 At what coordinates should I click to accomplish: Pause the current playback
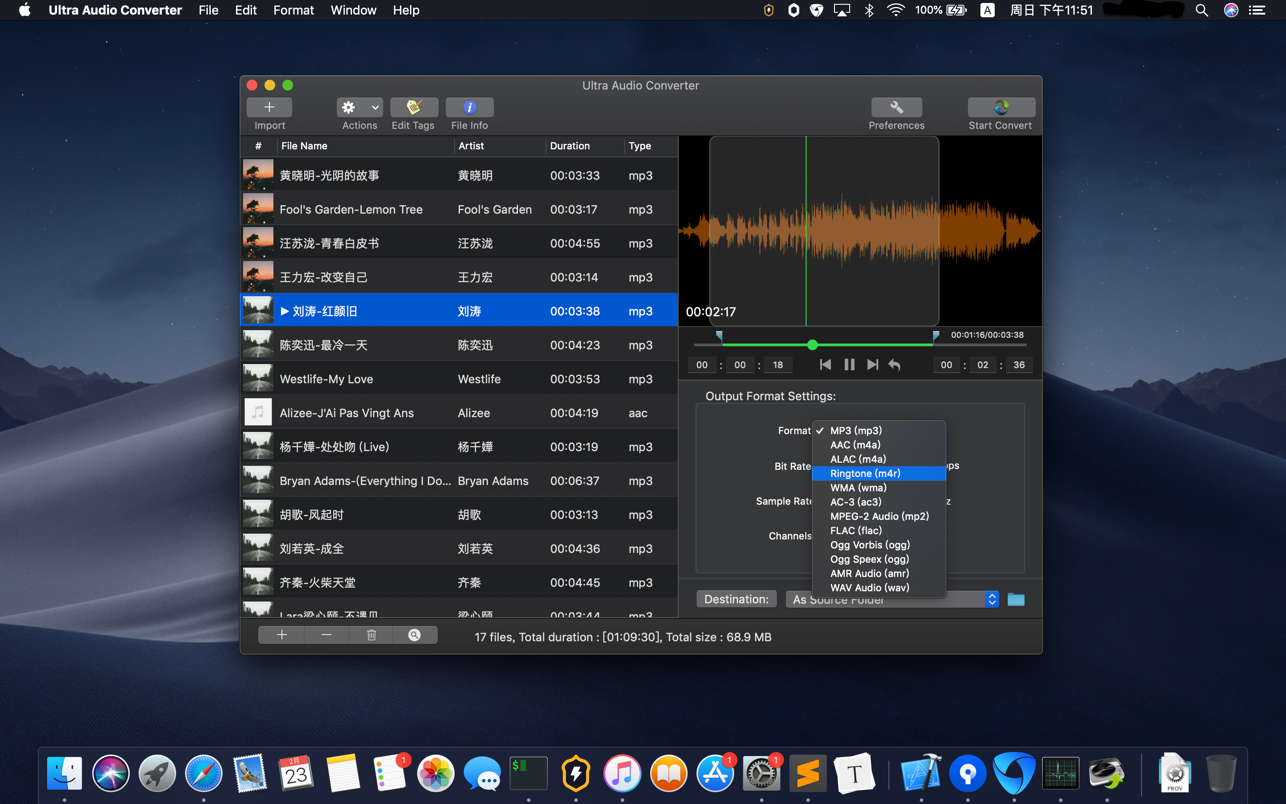coord(849,365)
